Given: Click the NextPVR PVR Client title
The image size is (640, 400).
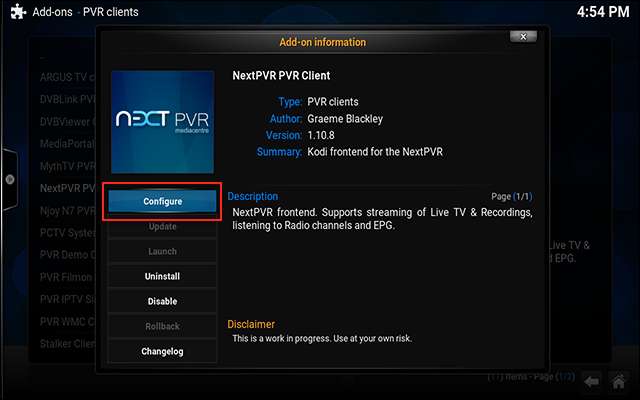Looking at the screenshot, I should 281,76.
